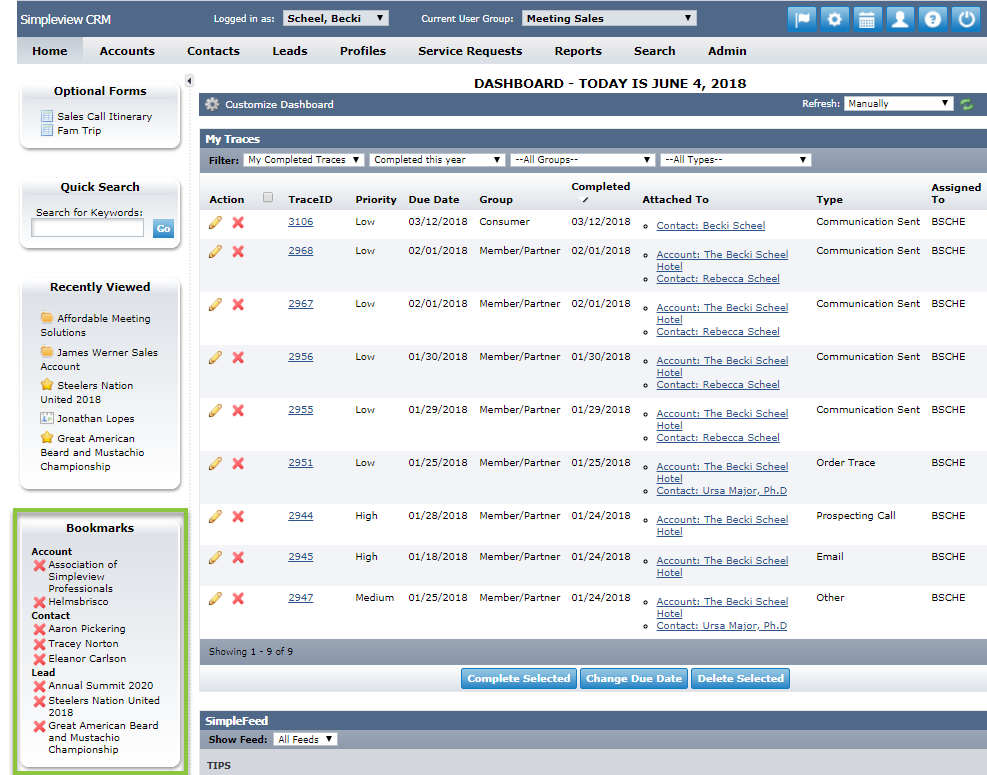Edit trace 2951 with pencil icon

pyautogui.click(x=215, y=463)
